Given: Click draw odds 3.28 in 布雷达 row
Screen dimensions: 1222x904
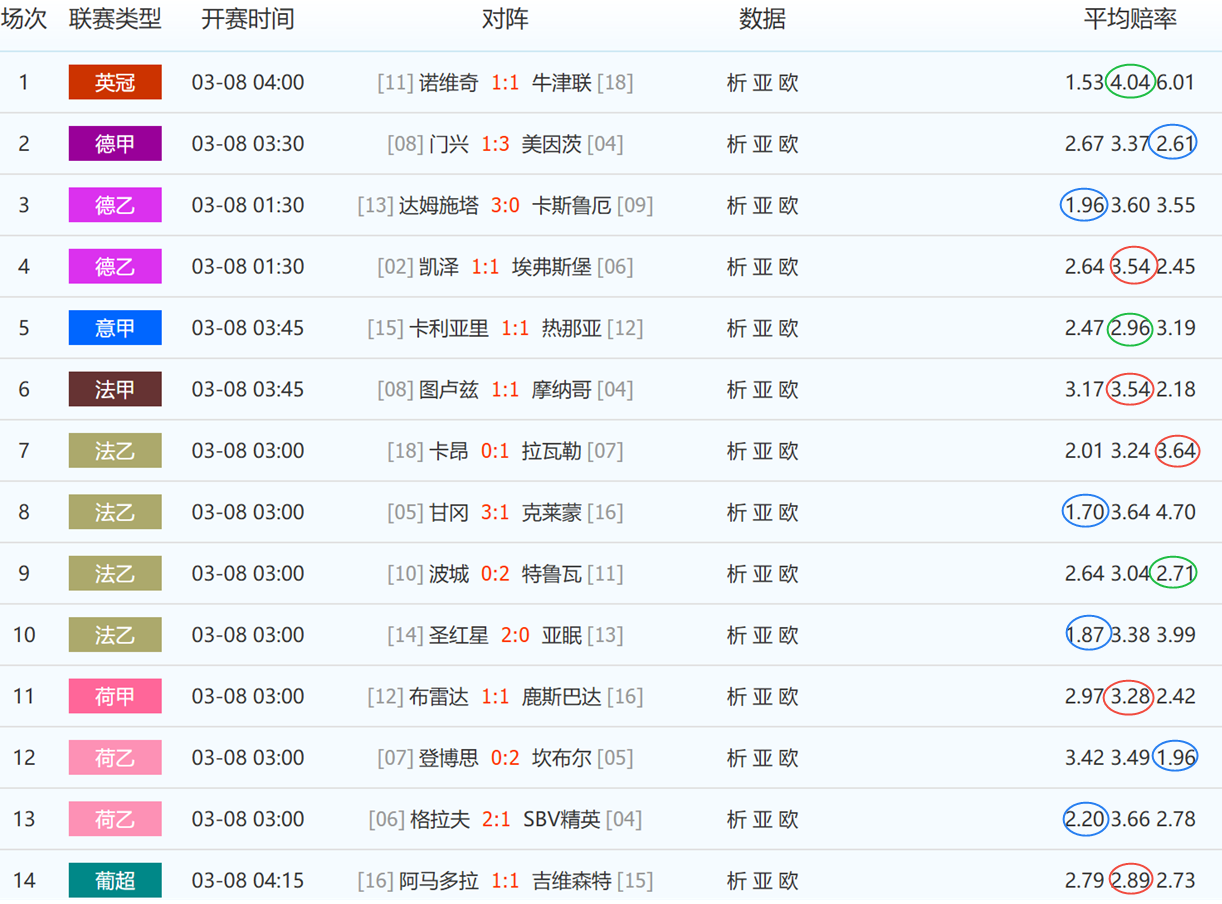Looking at the screenshot, I should (x=1130, y=696).
